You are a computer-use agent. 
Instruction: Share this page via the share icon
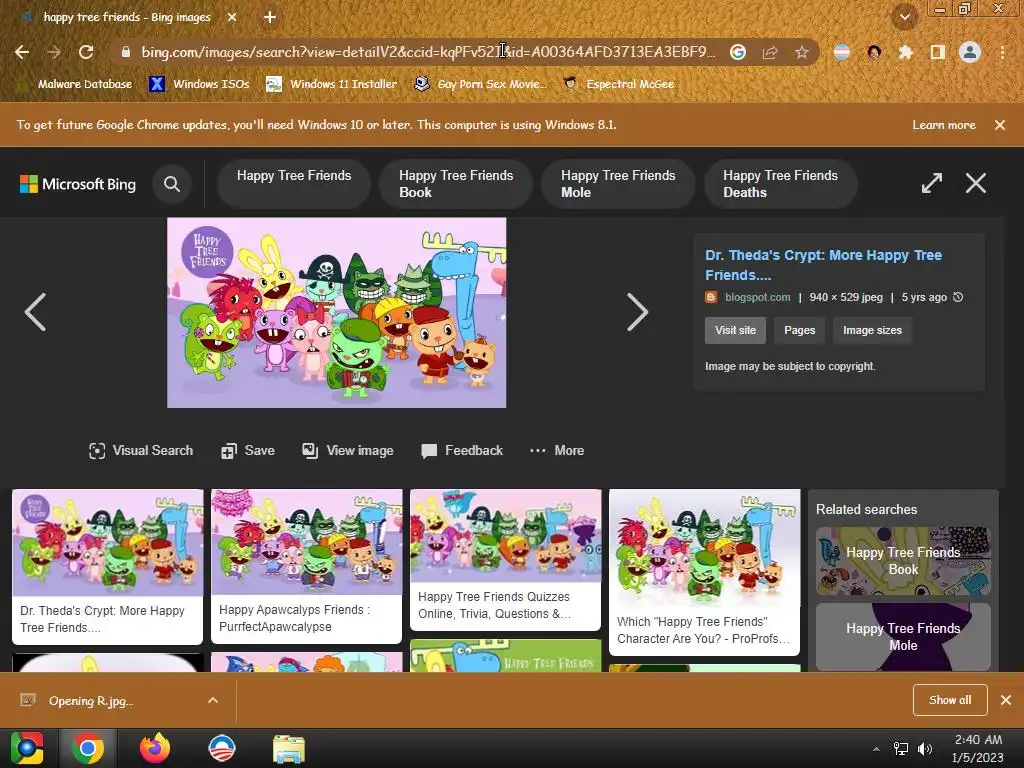(770, 52)
